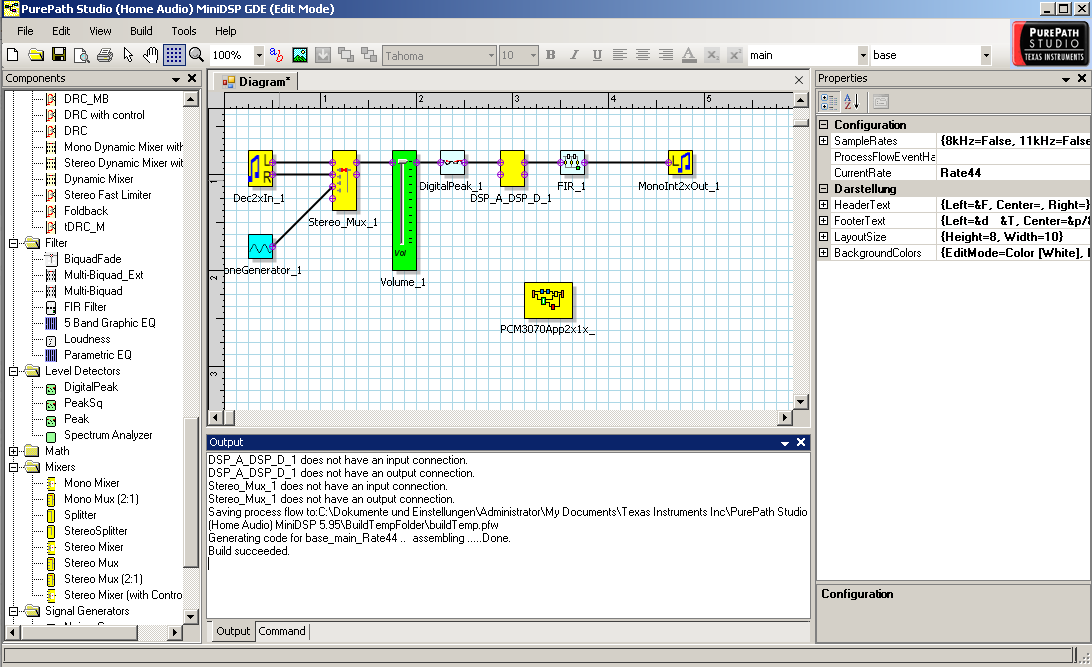The image size is (1092, 667).
Task: Open a file with folder icon
Action: (36, 55)
